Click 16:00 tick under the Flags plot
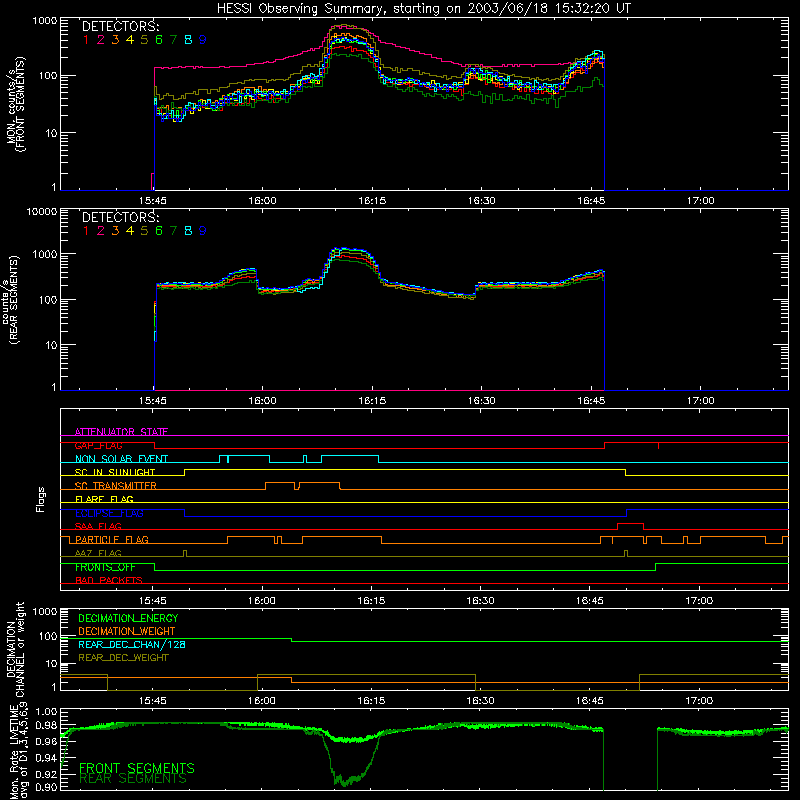The width and height of the screenshot is (800, 800). coord(262,601)
